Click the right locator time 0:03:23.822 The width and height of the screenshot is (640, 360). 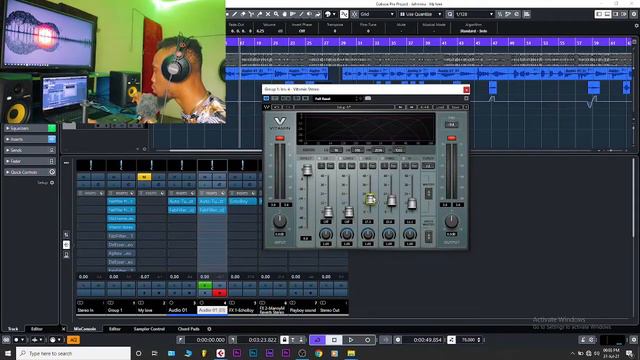pyautogui.click(x=263, y=340)
